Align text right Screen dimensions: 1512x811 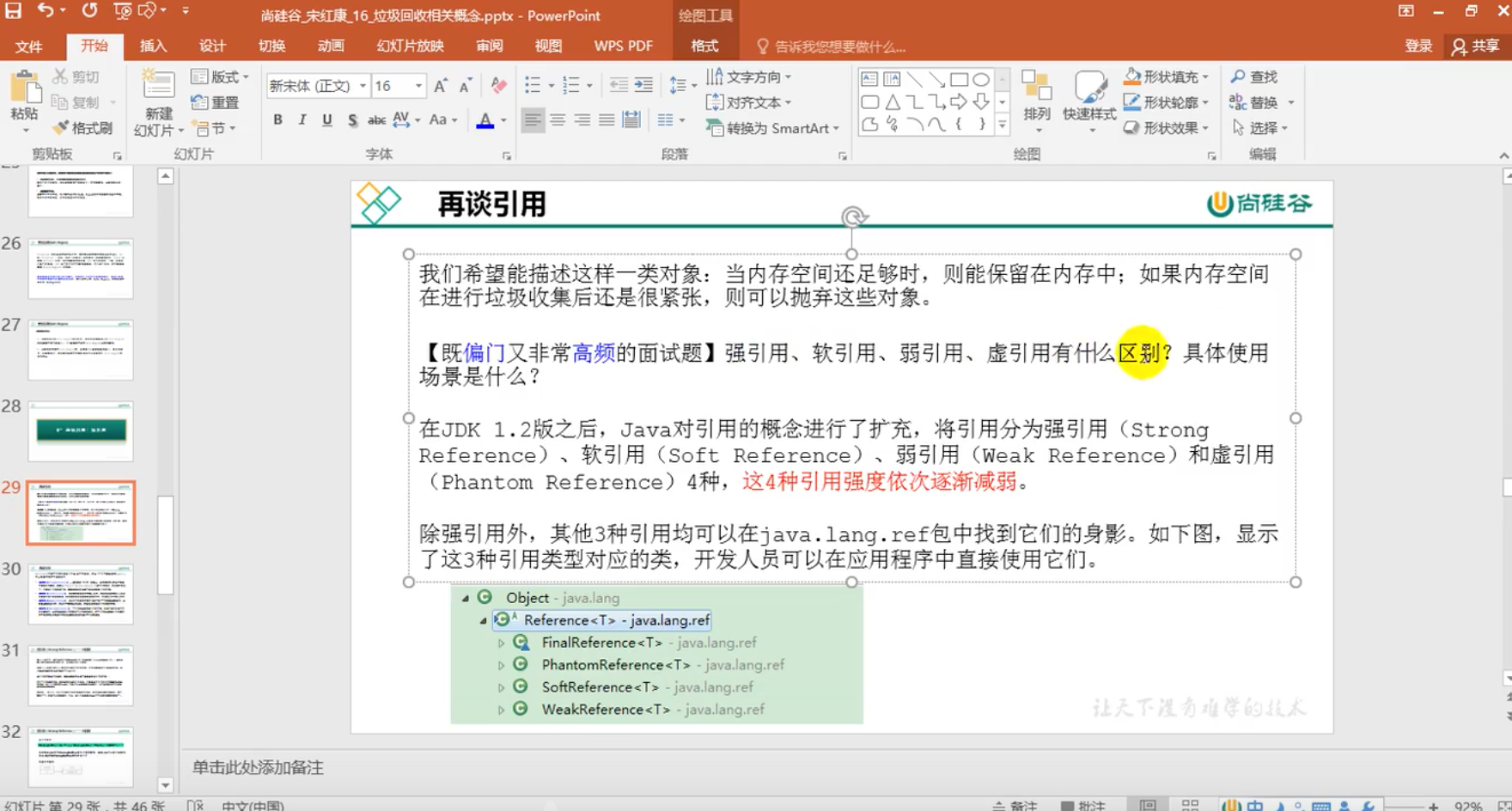coord(582,120)
